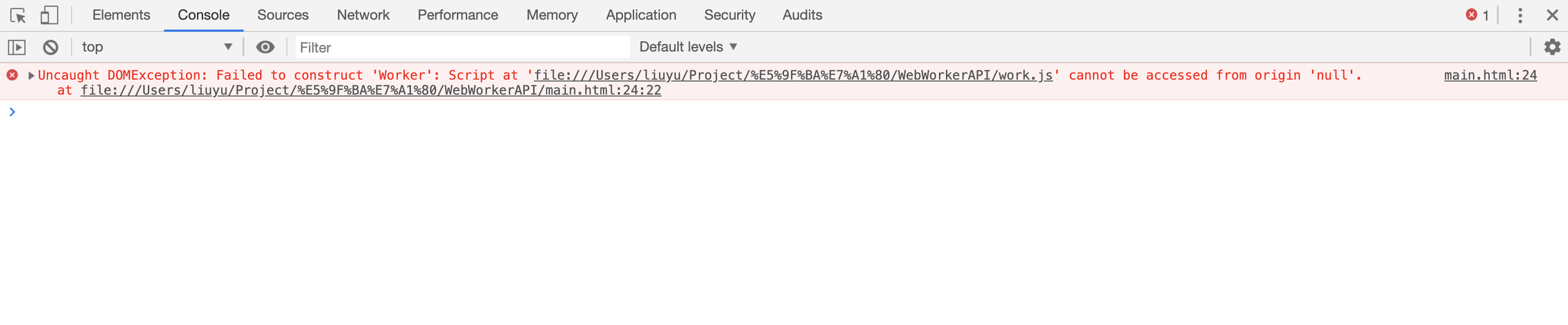Toggle the live expression eye icon
This screenshot has height=325, width=1568.
[x=265, y=47]
